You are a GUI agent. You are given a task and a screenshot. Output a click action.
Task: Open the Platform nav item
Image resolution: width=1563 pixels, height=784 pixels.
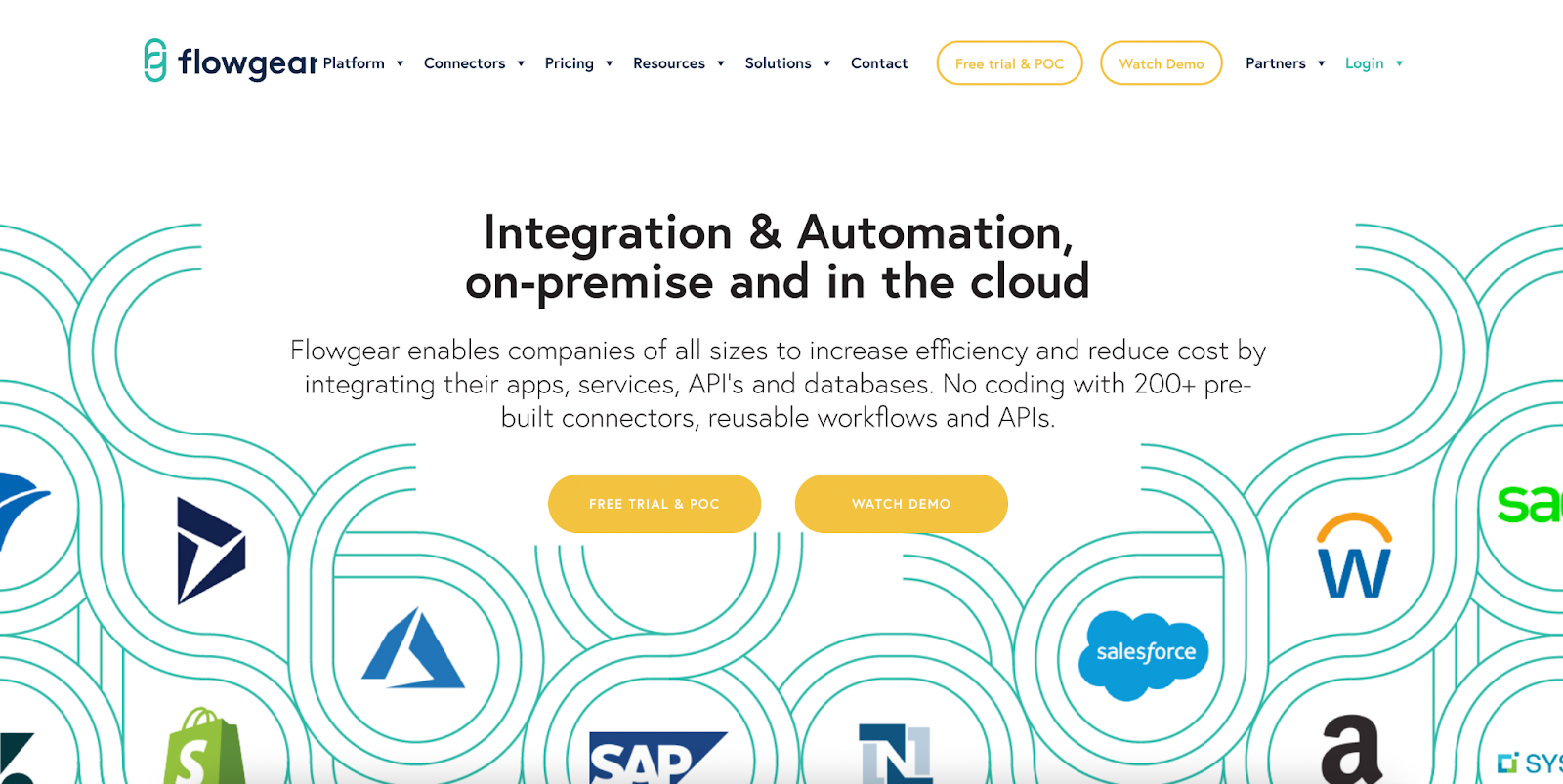354,63
